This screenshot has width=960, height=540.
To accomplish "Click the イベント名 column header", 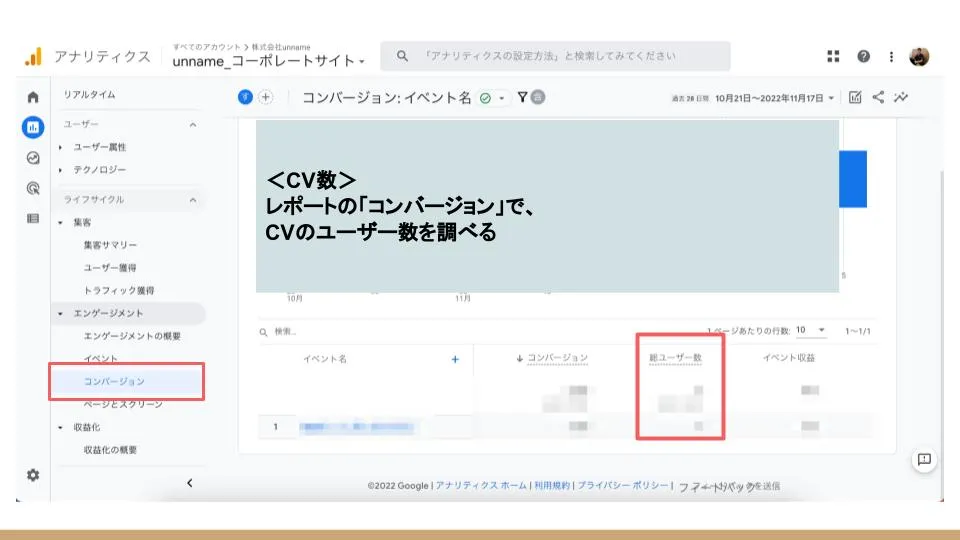I will (x=325, y=359).
